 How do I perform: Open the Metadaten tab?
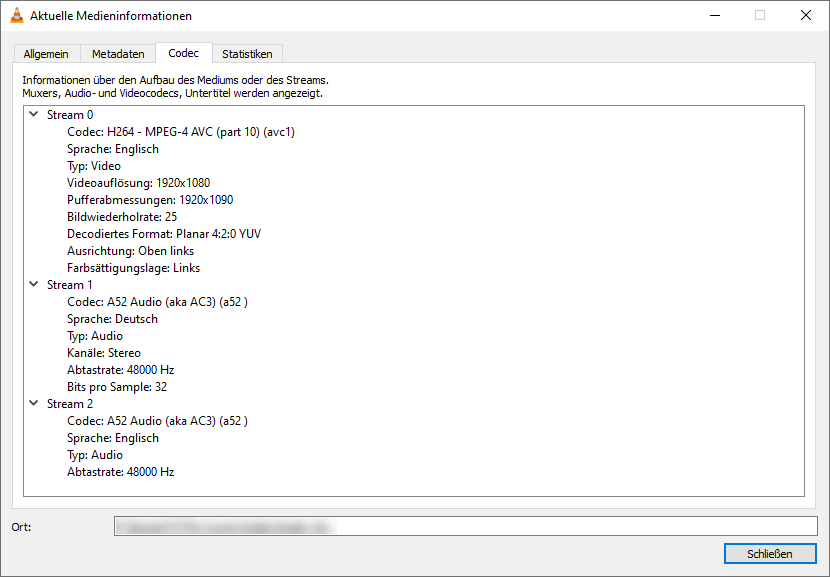(118, 54)
